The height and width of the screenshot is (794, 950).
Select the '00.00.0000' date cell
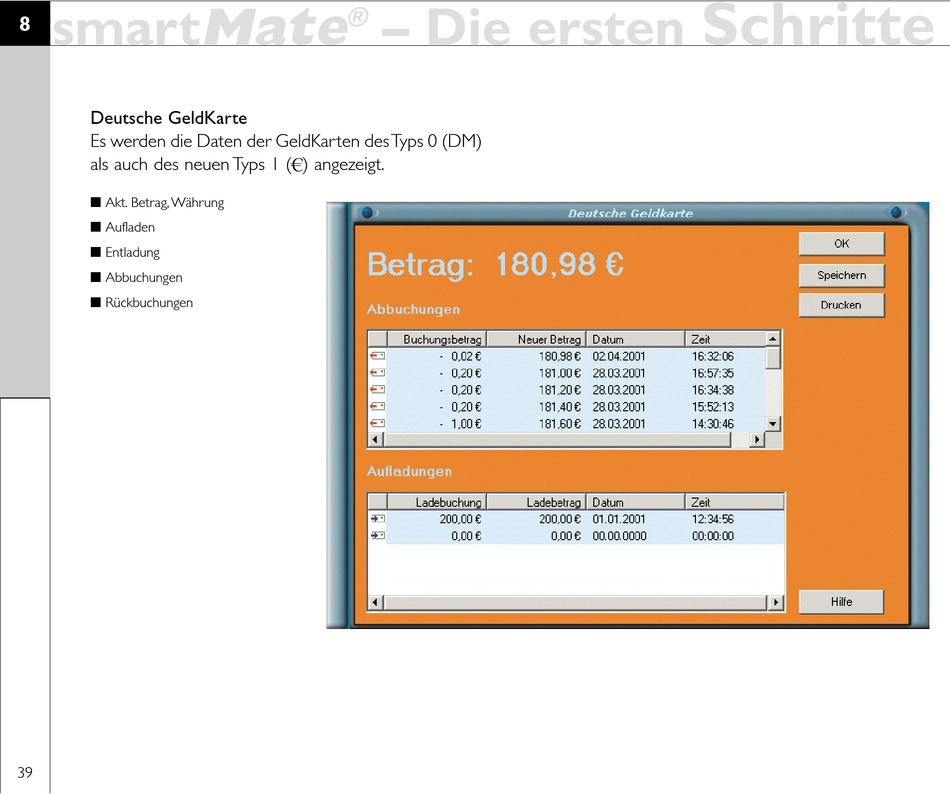click(x=619, y=536)
